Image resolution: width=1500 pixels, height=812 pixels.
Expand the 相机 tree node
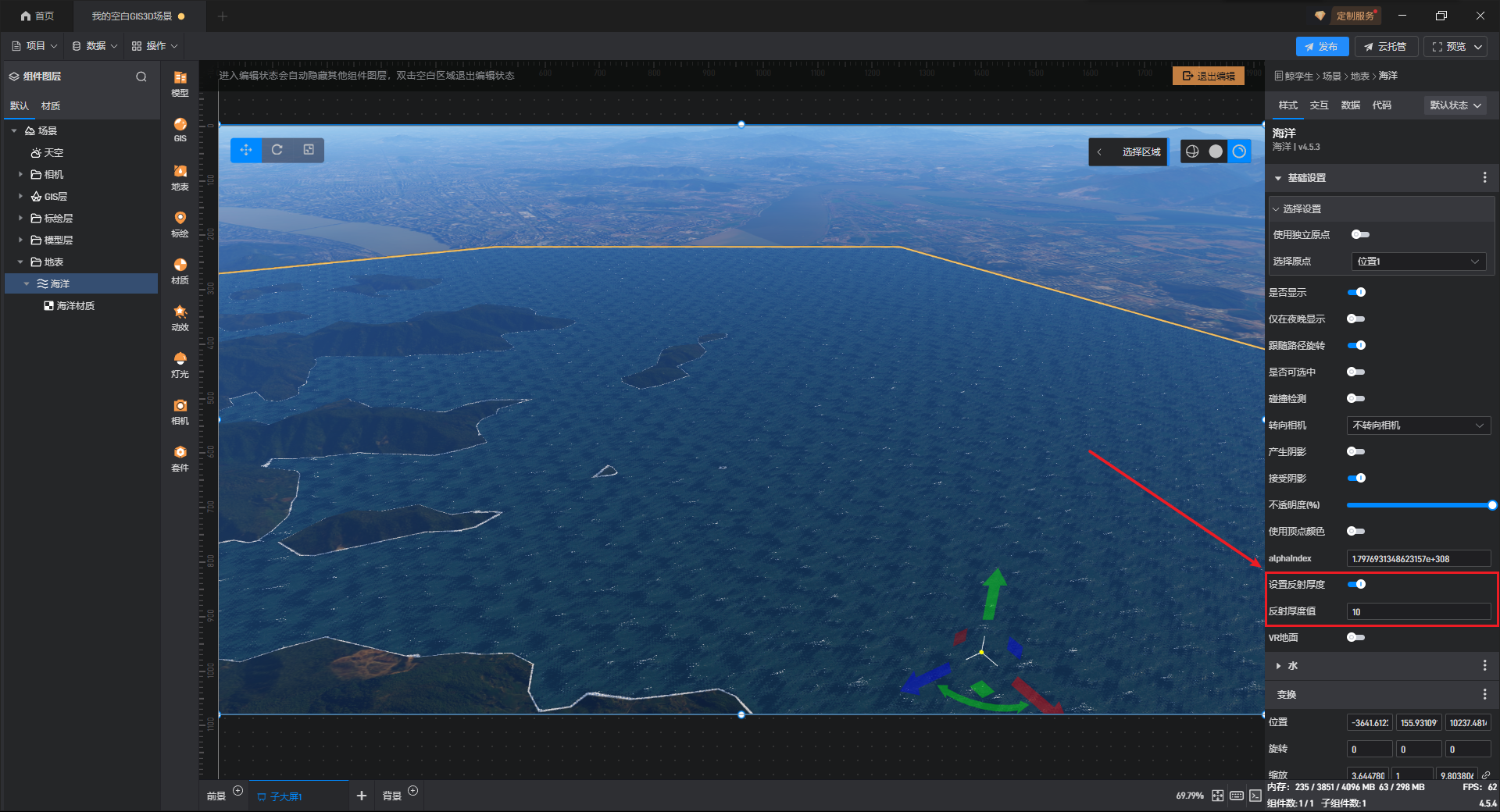tap(20, 174)
